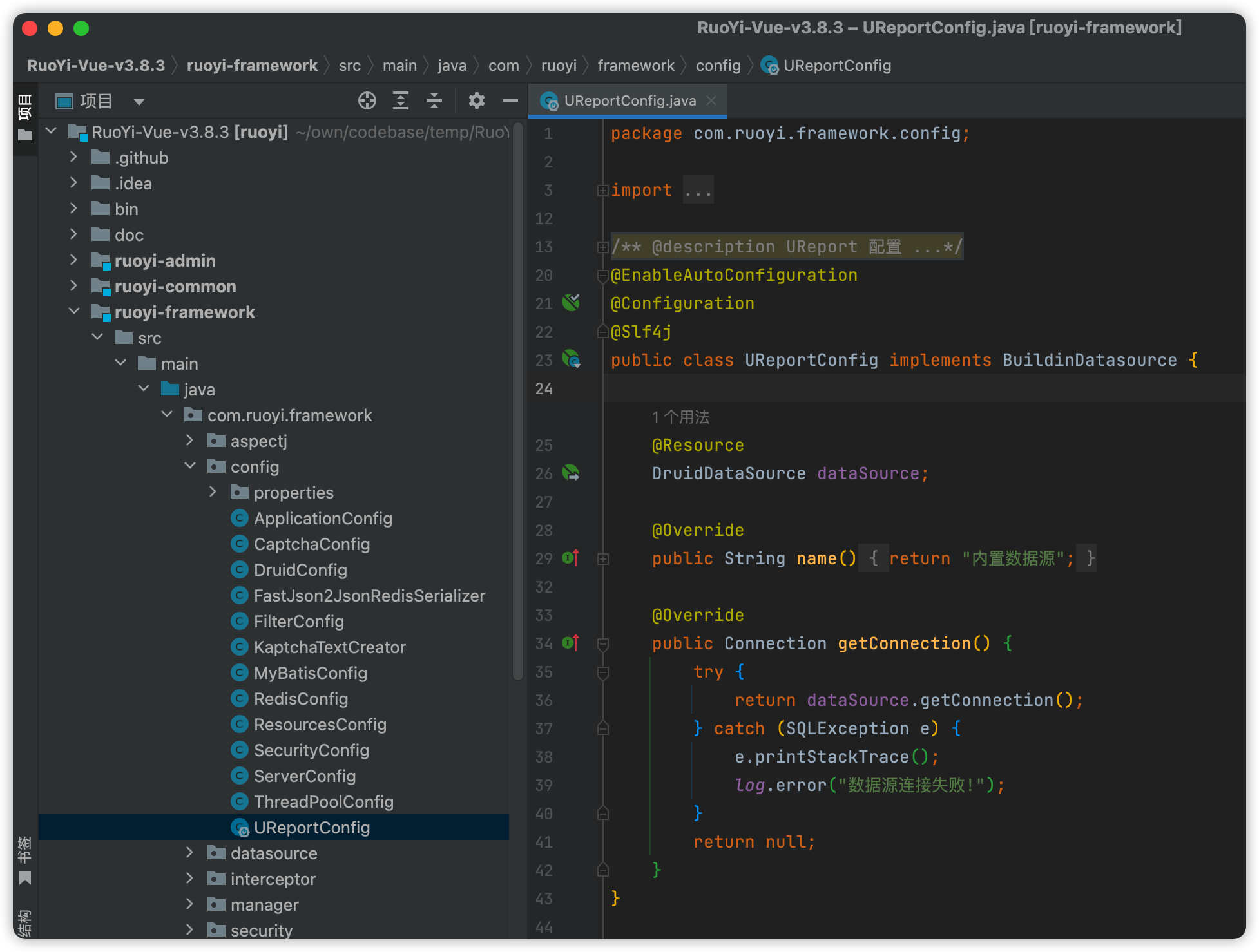Click the autowired dependency gutter icon line 26
The width and height of the screenshot is (1259, 952).
pos(571,473)
